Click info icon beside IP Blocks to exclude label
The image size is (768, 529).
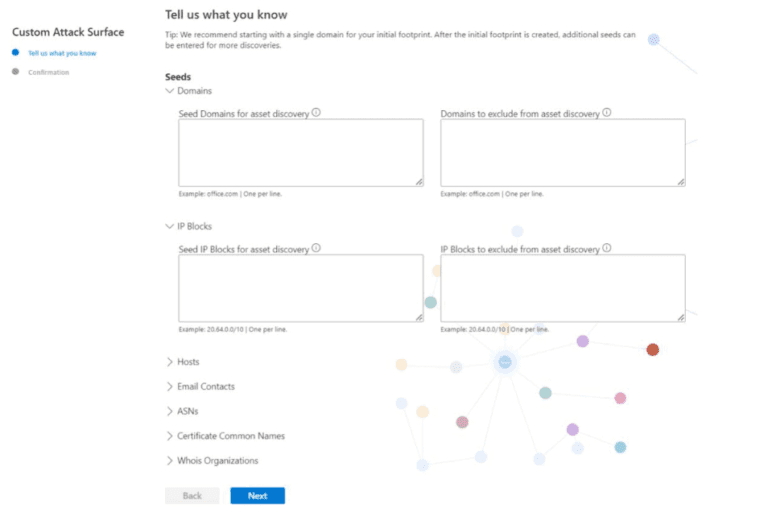[606, 248]
